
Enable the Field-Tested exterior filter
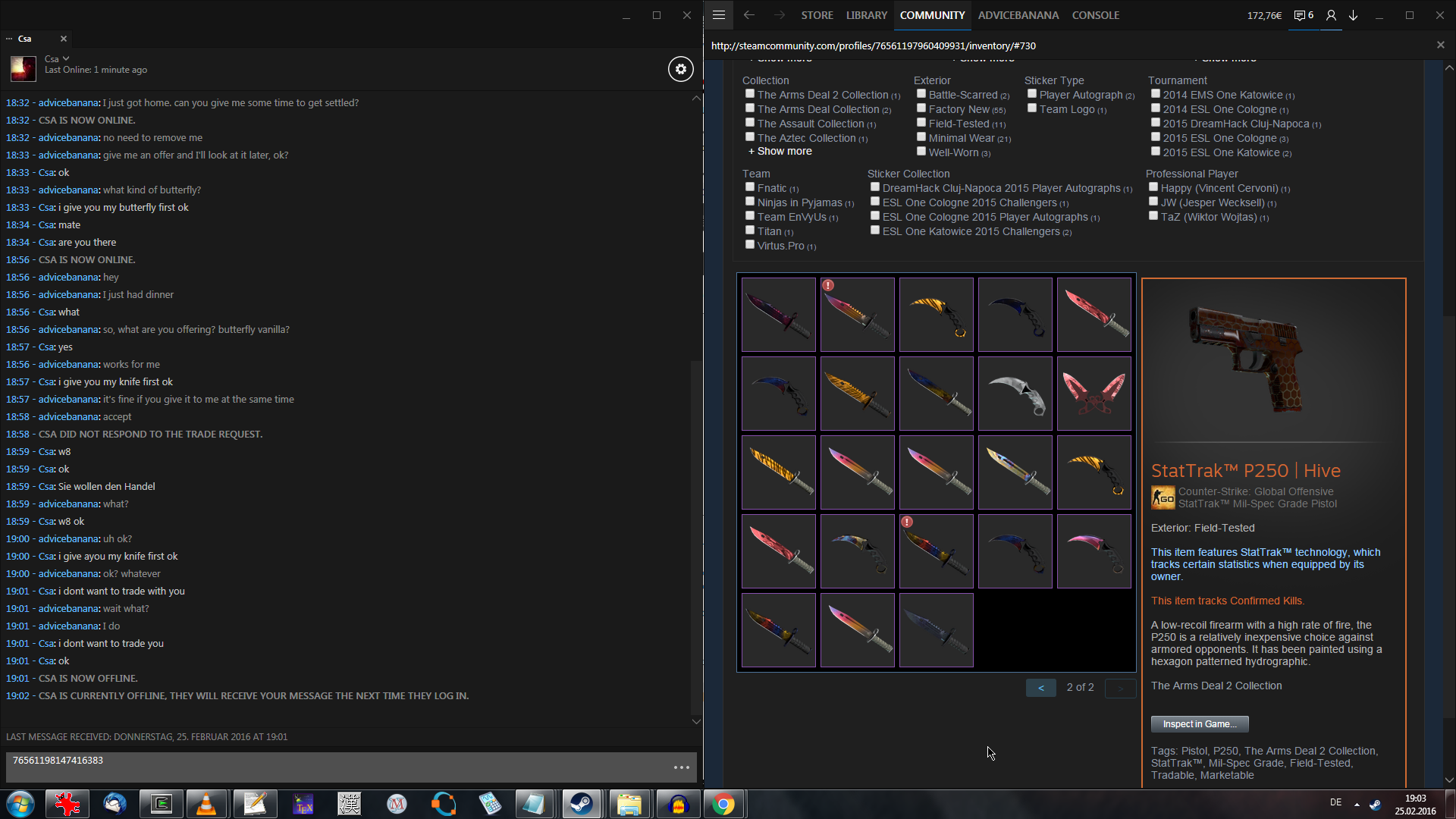coord(921,123)
